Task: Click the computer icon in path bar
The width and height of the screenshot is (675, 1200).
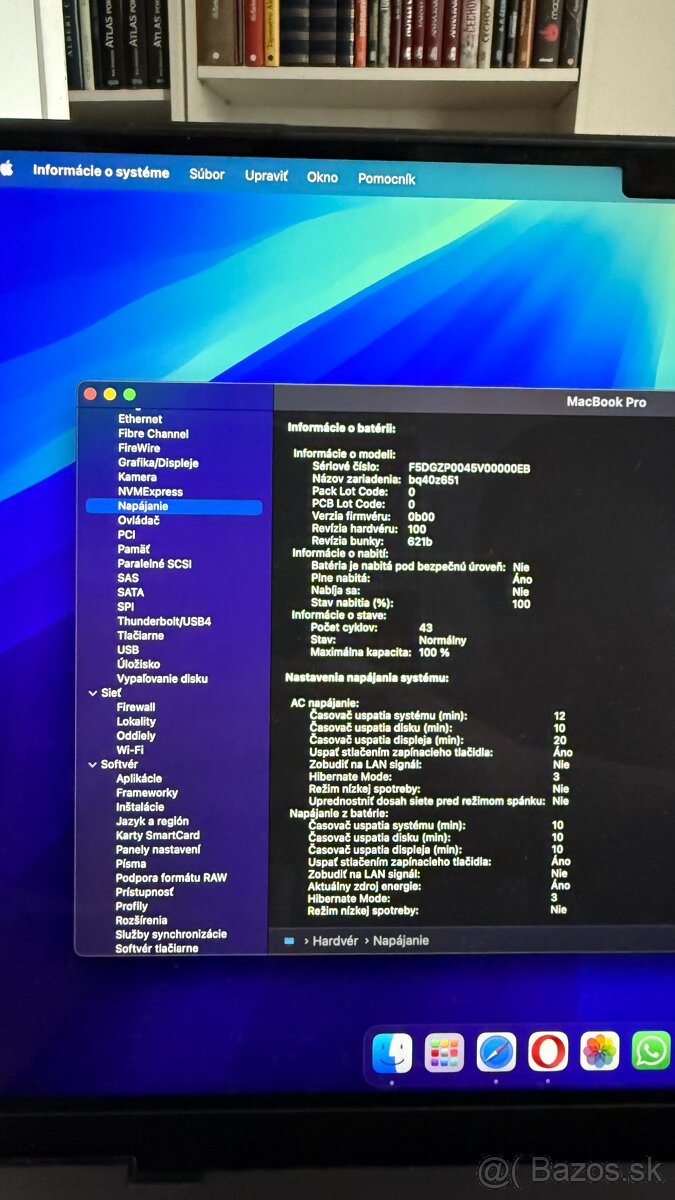Action: [x=290, y=940]
